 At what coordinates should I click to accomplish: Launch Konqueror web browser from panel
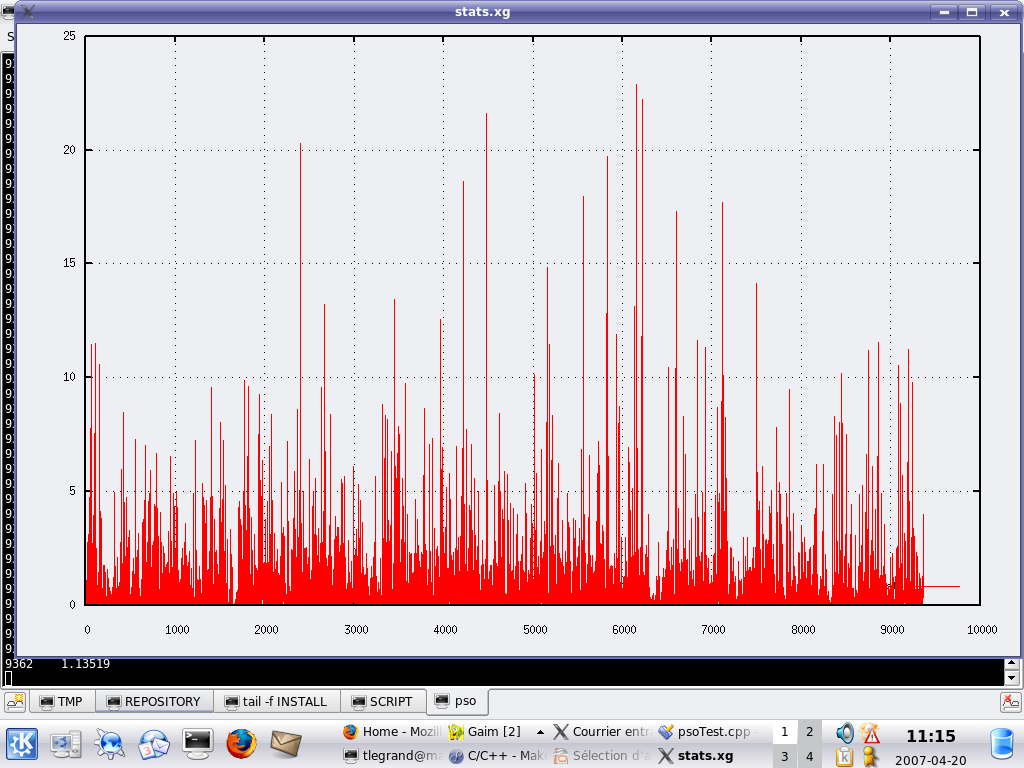click(108, 743)
